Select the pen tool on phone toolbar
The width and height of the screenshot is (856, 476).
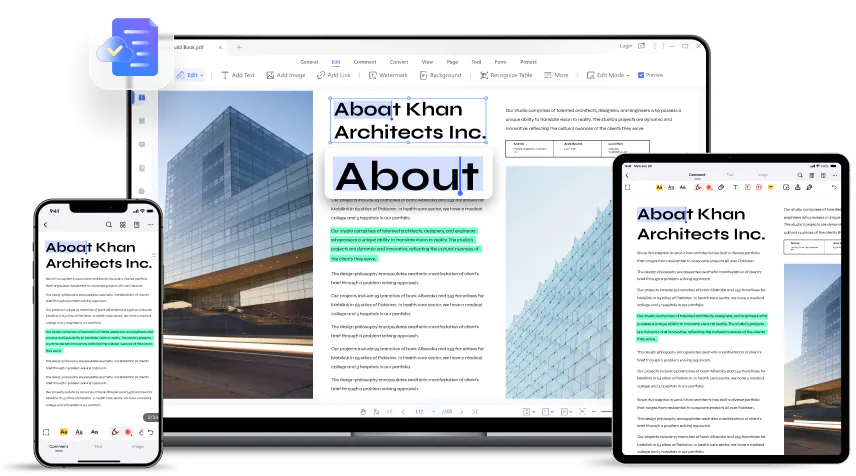pyautogui.click(x=115, y=432)
